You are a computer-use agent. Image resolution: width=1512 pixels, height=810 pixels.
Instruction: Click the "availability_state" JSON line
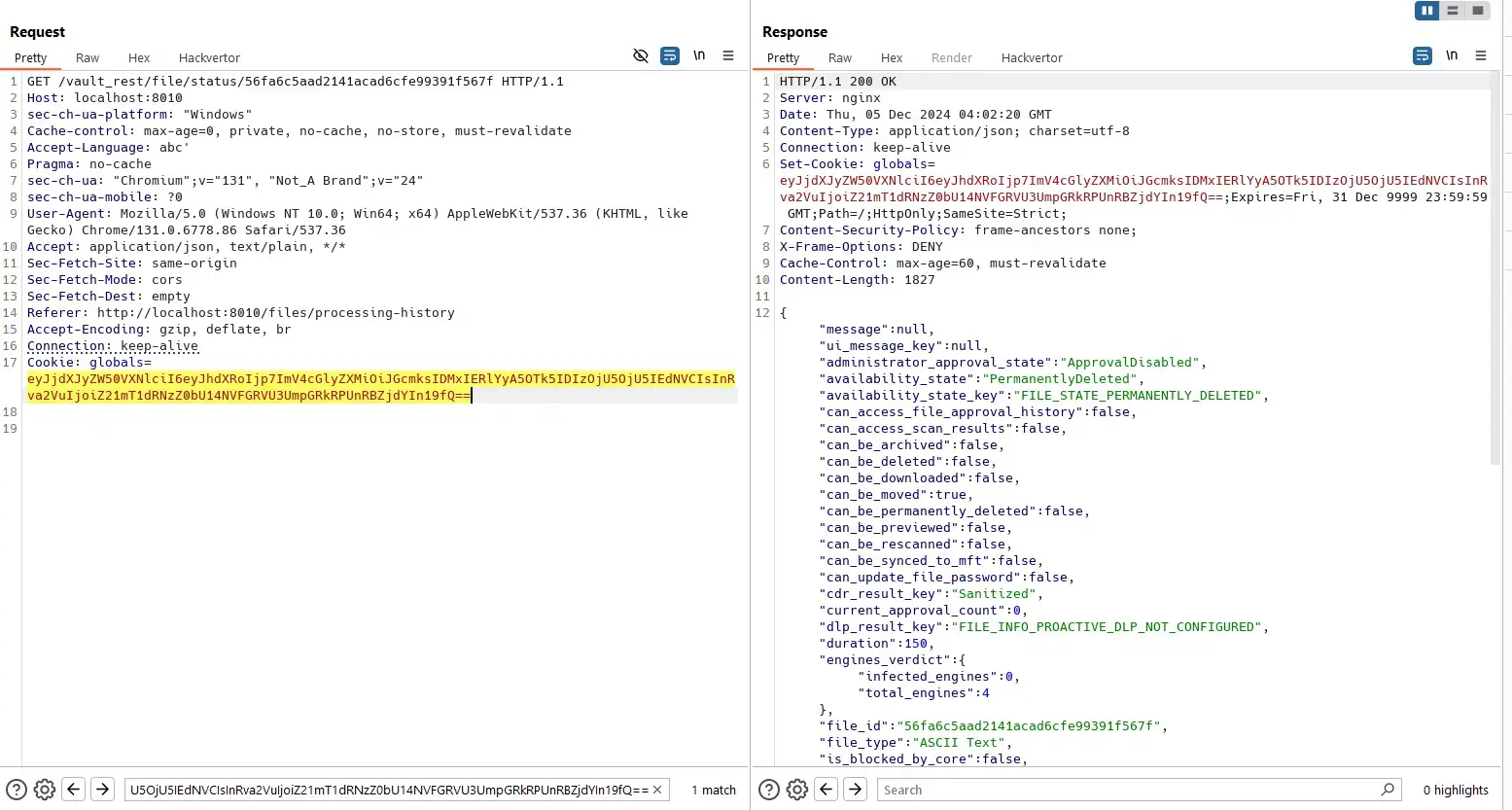click(982, 379)
